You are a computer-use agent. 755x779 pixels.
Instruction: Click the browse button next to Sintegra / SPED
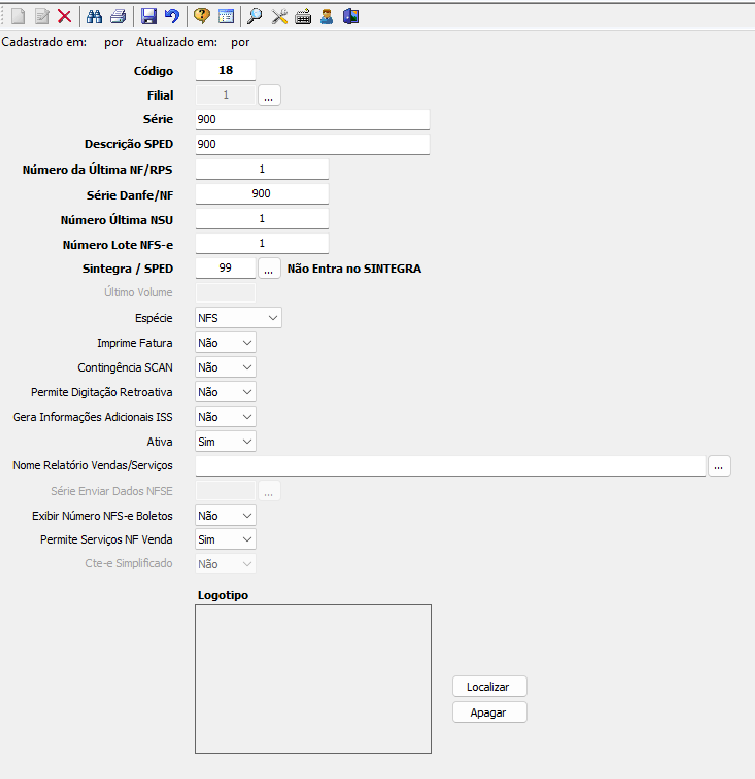(x=269, y=269)
